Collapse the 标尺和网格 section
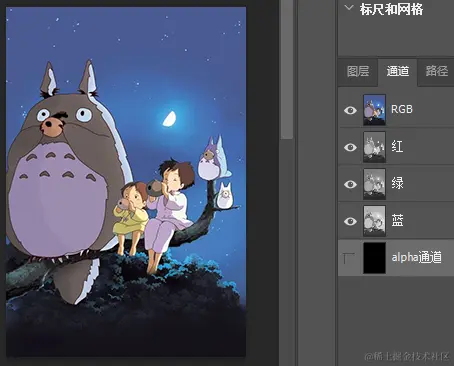This screenshot has height=366, width=454. pyautogui.click(x=349, y=7)
